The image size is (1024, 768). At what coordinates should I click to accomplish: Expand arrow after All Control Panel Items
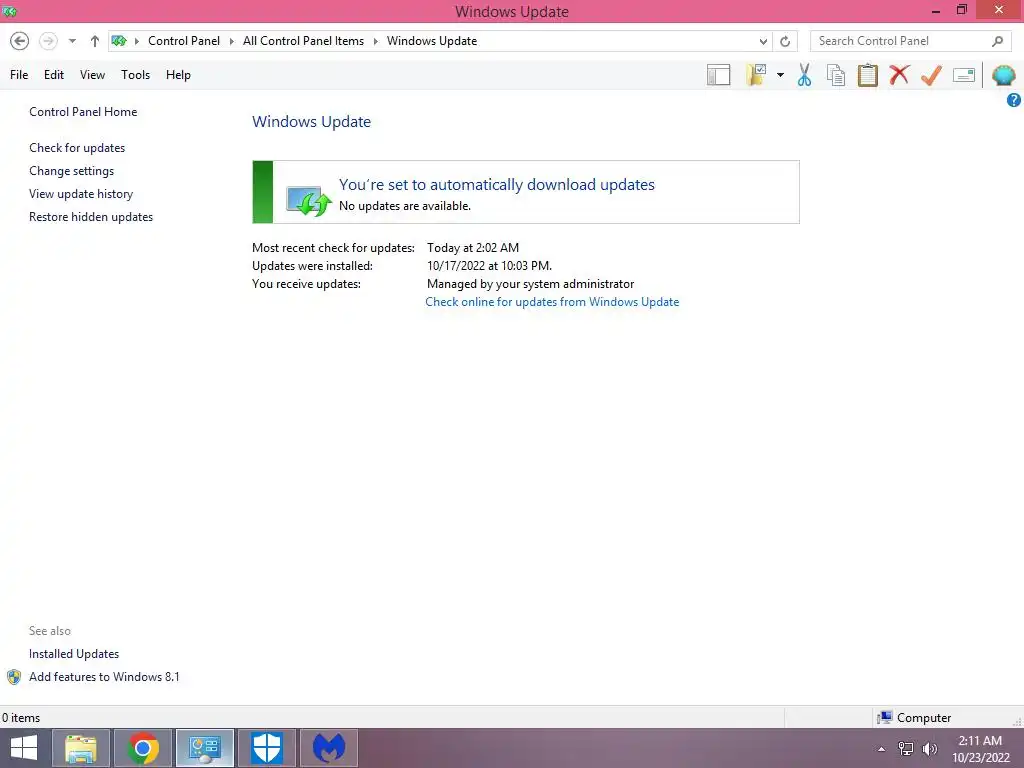click(376, 41)
